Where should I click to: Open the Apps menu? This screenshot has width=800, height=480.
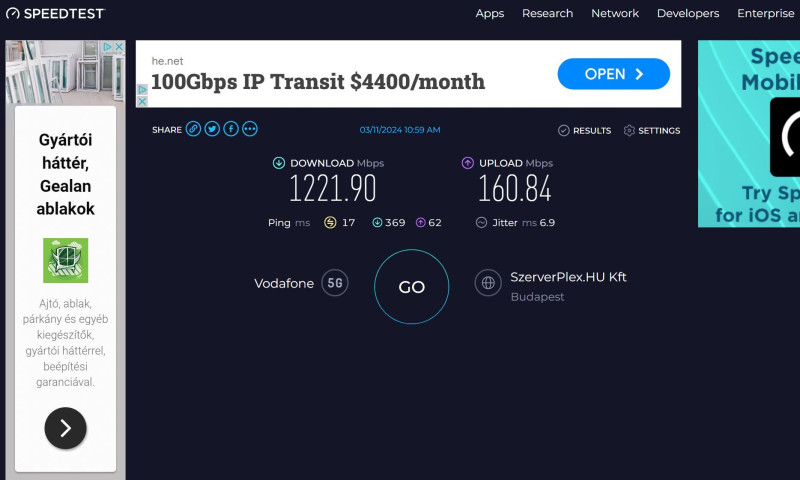click(x=490, y=13)
